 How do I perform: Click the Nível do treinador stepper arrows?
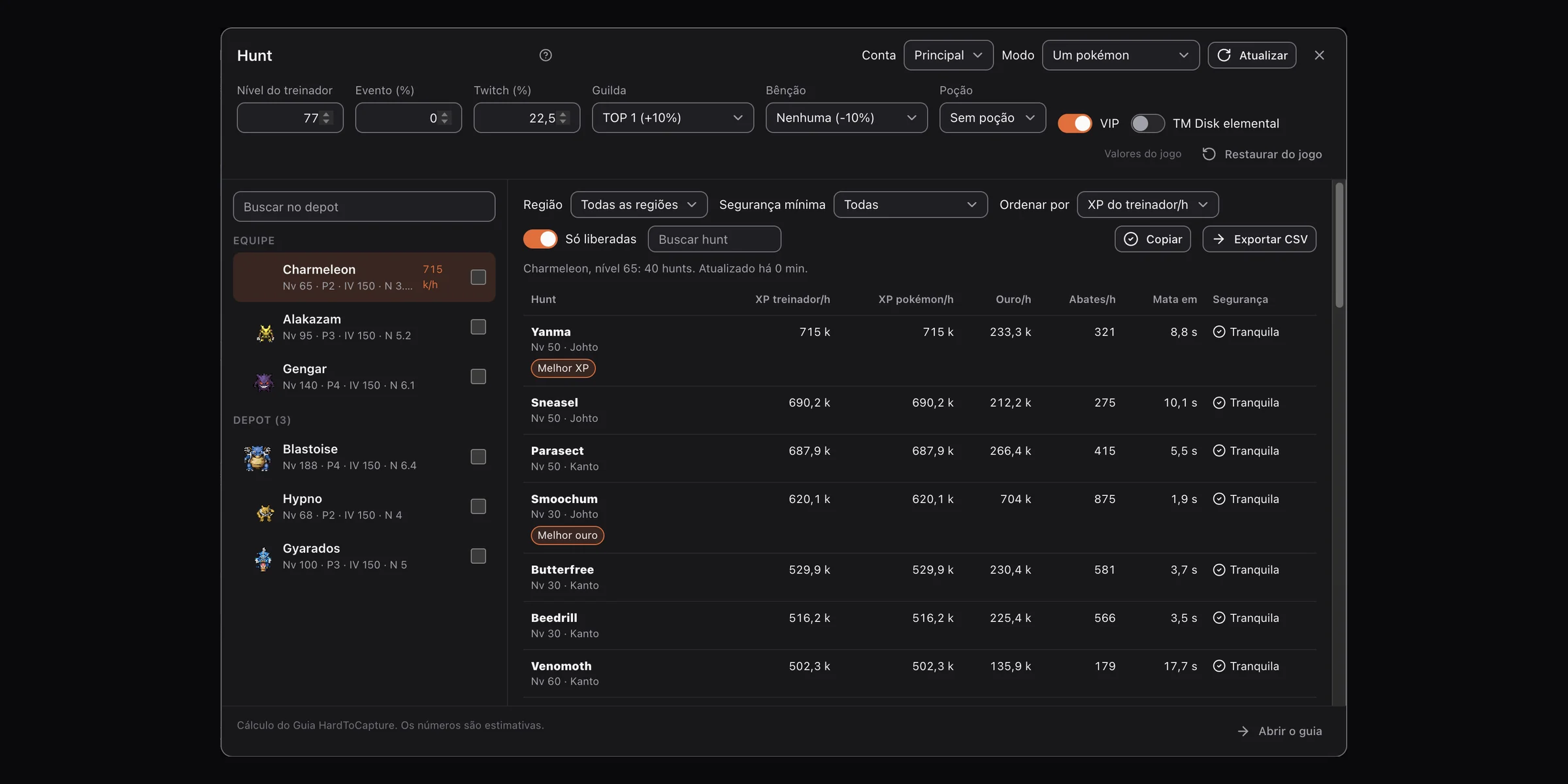(327, 118)
